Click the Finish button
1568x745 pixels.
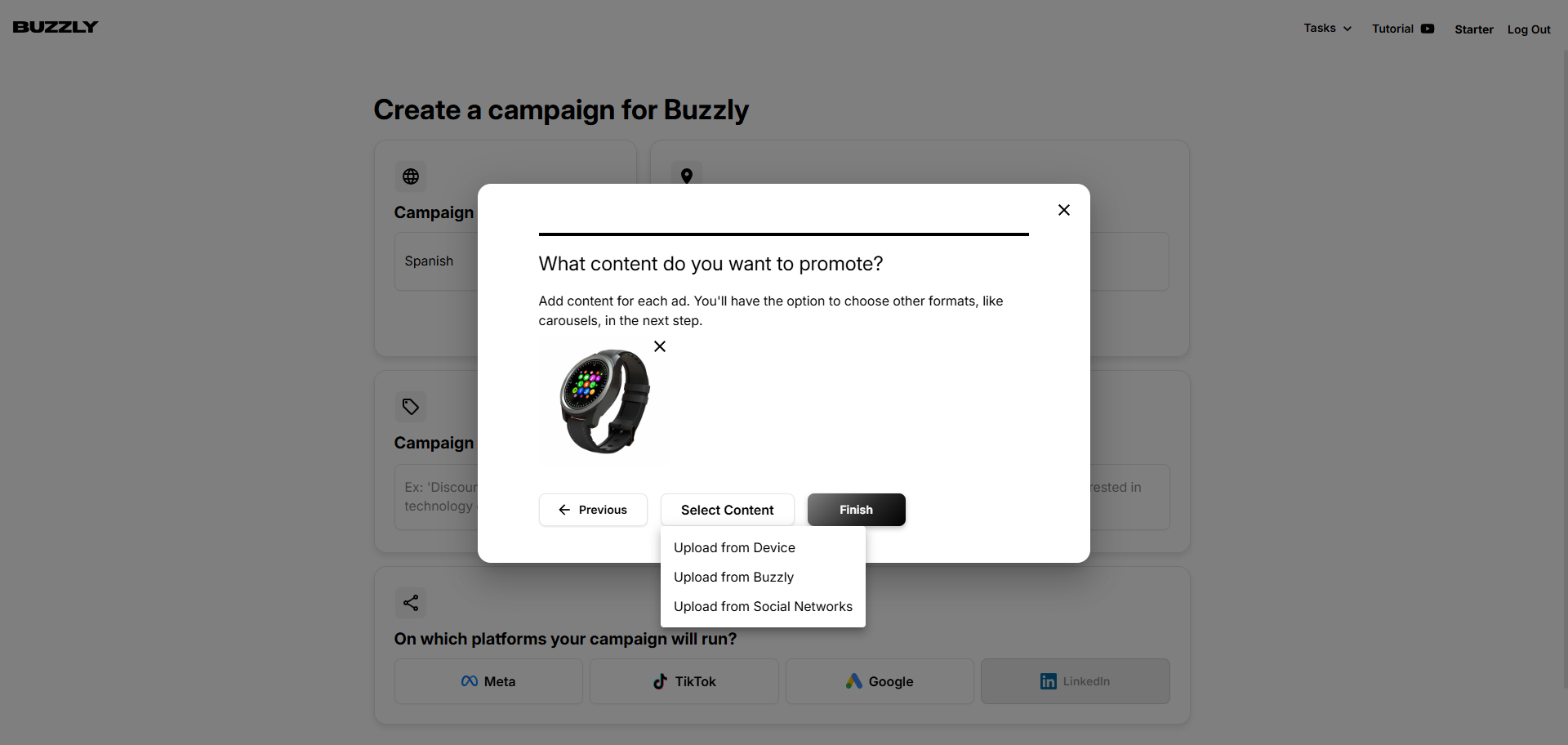click(x=856, y=509)
